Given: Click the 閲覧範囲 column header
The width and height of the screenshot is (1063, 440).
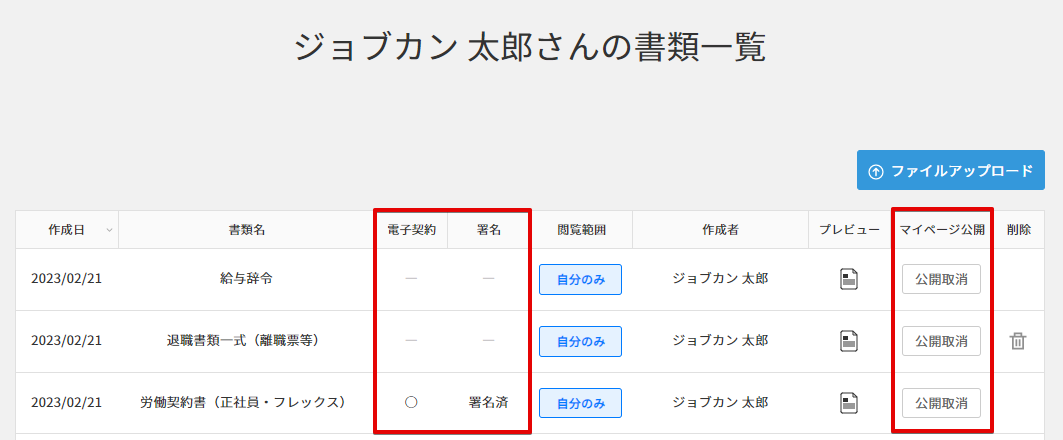Looking at the screenshot, I should (581, 230).
